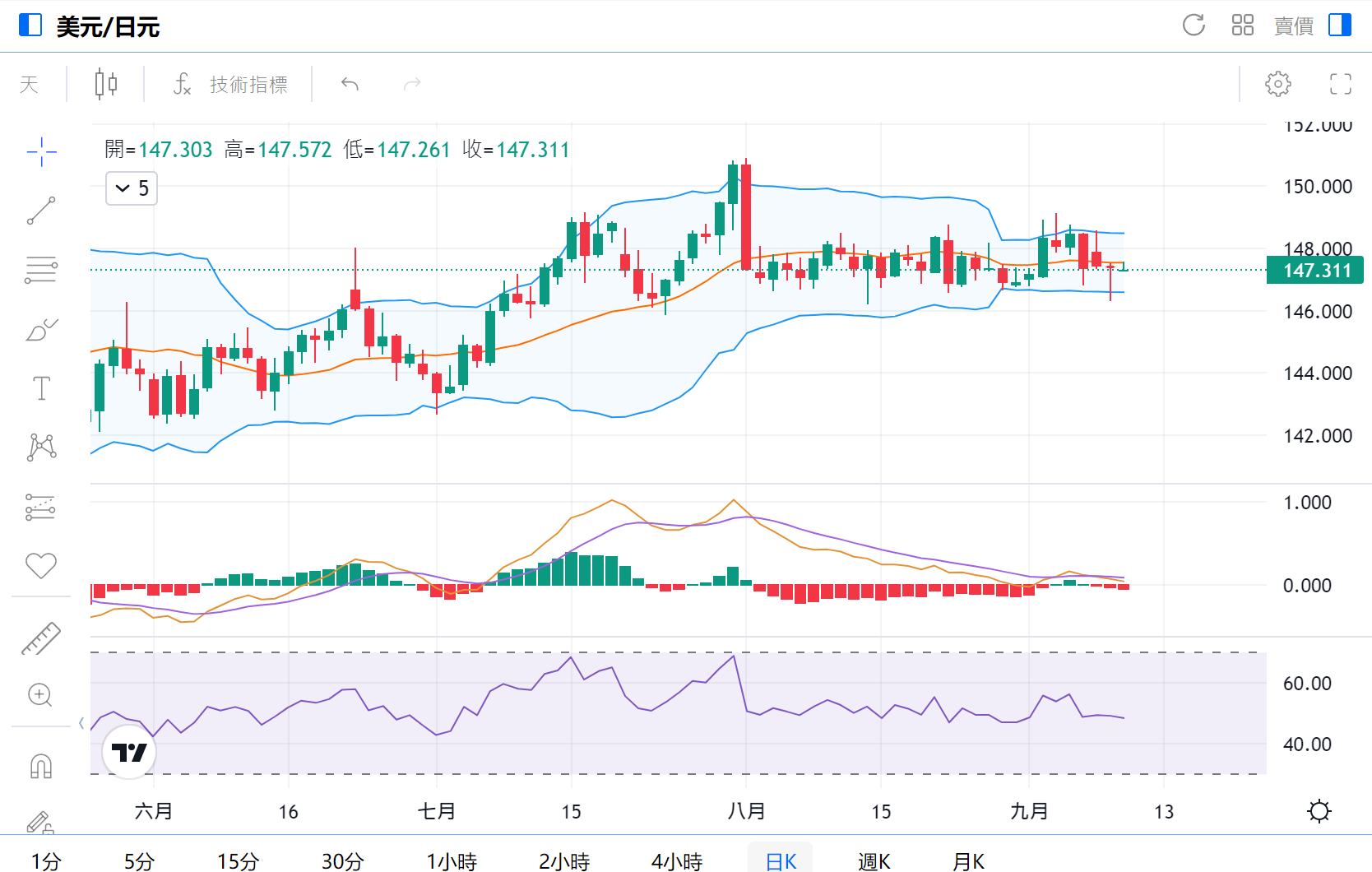Viewport: 1372px width, 872px height.
Task: Open the multi-chart grid layout
Action: [1242, 26]
